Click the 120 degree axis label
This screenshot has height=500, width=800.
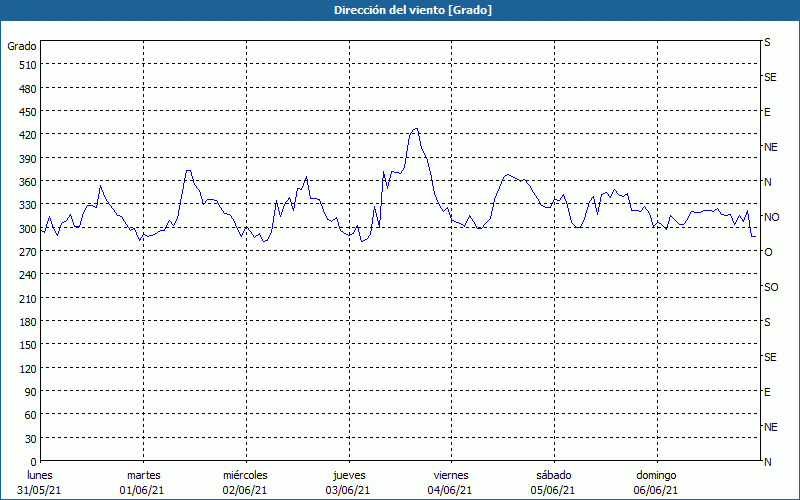pyautogui.click(x=29, y=368)
